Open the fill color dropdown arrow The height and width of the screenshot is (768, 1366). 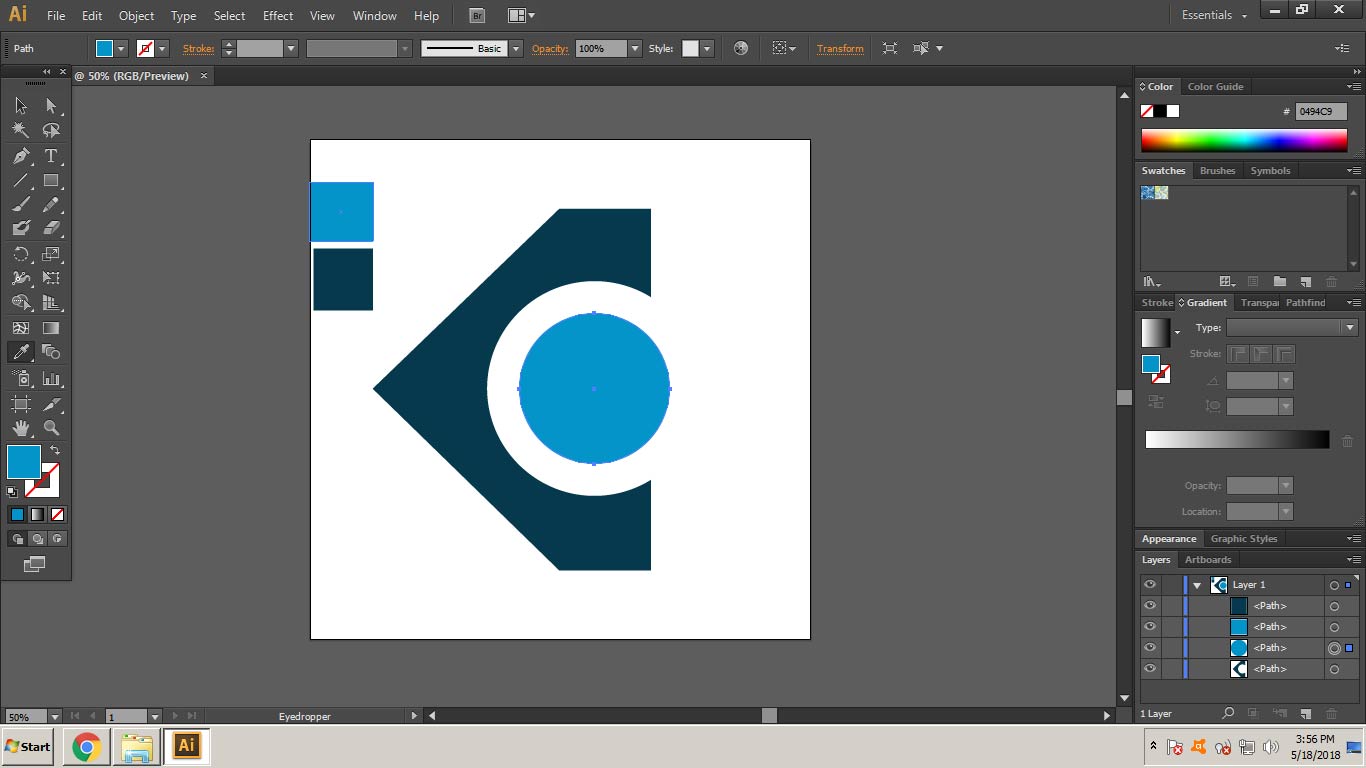[121, 48]
